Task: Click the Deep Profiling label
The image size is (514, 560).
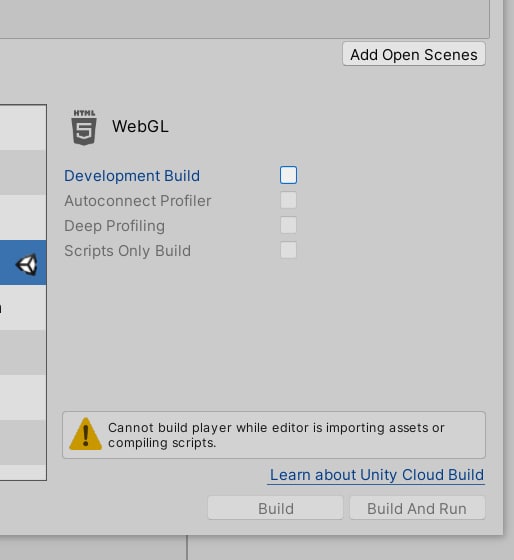Action: 115,226
